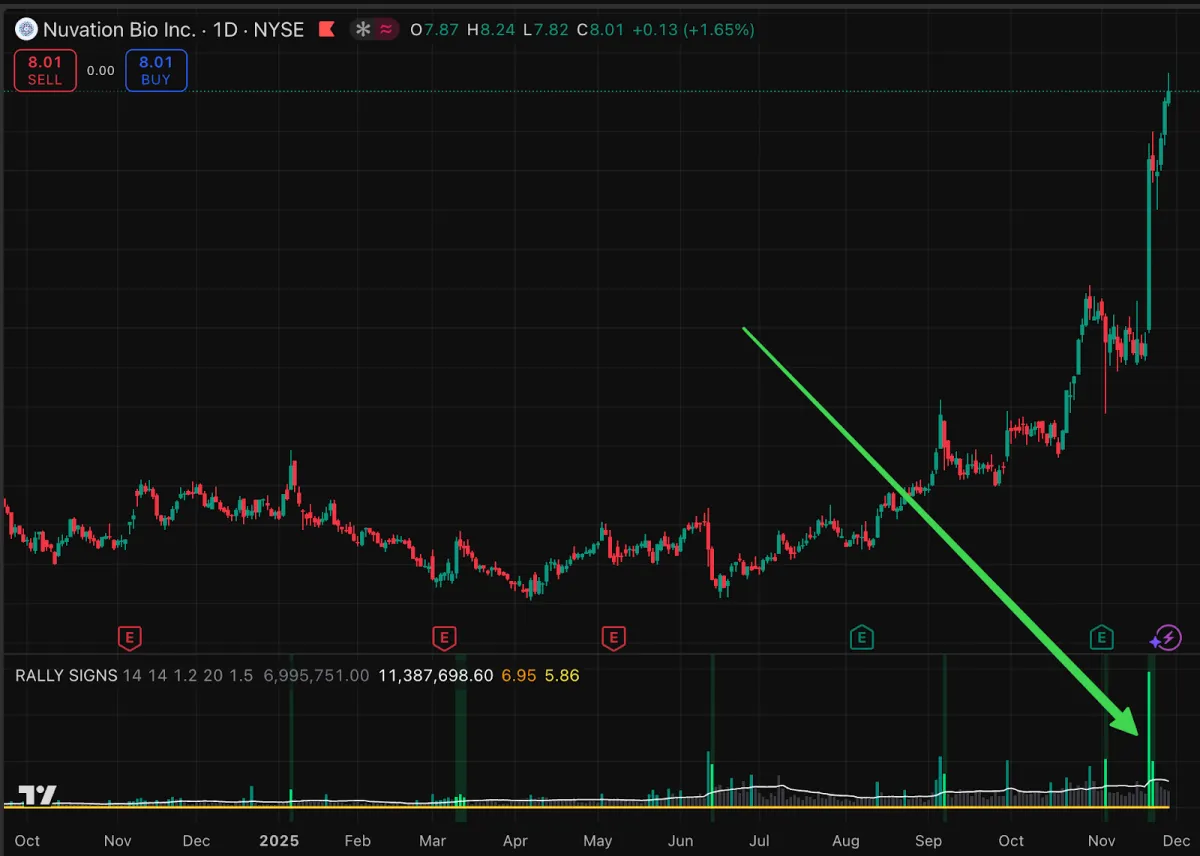Click the 11,387,698.60 indicator value
1200x856 pixels.
point(436,676)
